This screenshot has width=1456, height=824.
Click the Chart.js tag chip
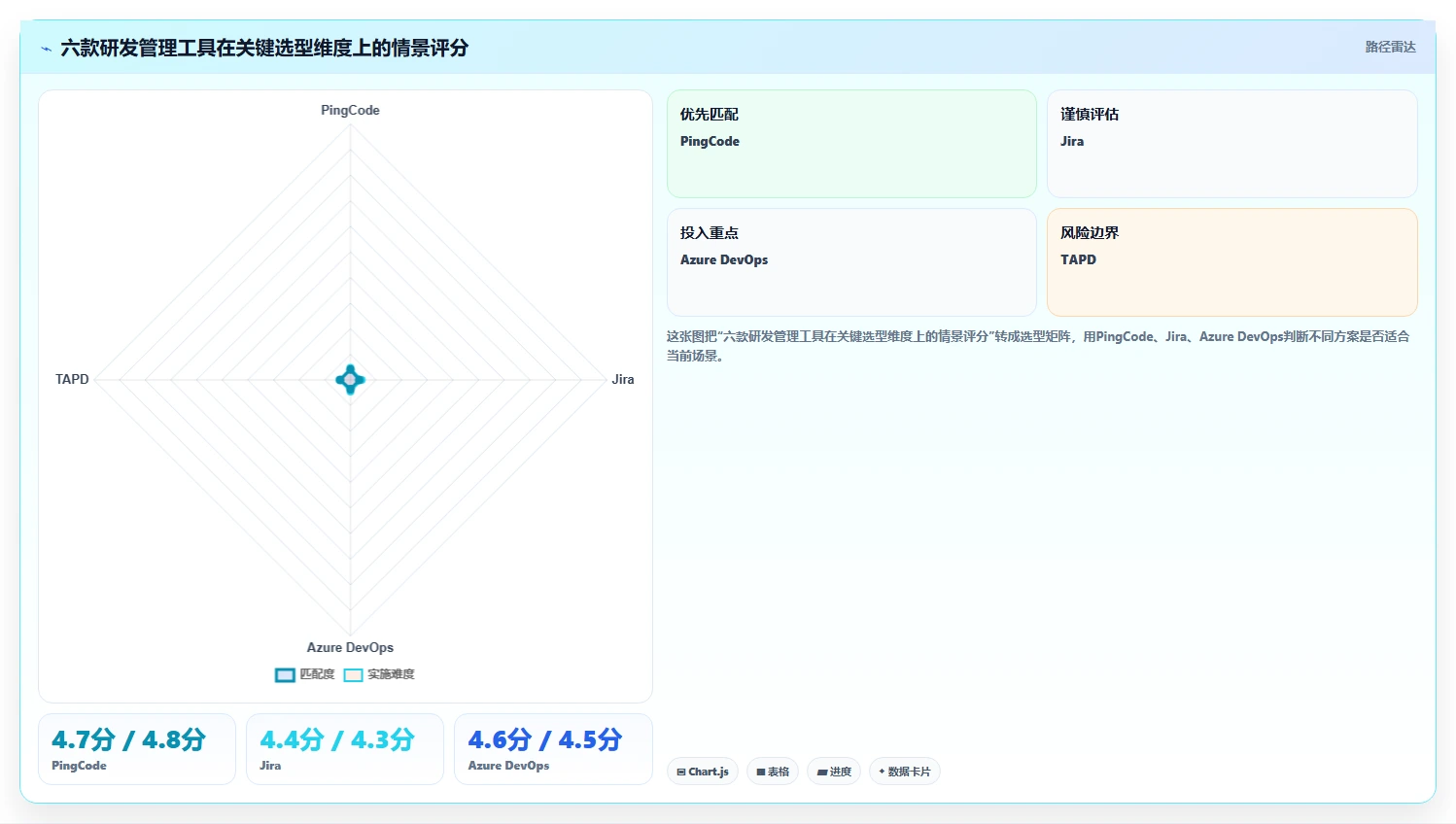click(x=703, y=772)
